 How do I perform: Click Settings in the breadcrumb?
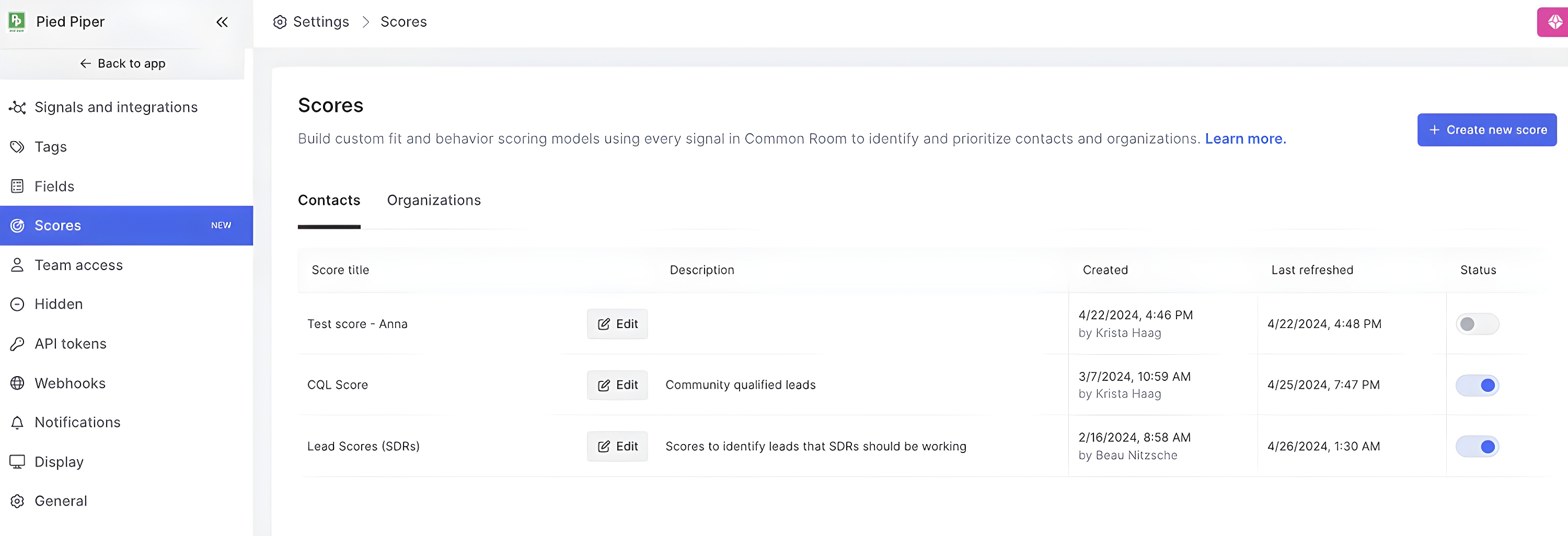[x=320, y=22]
